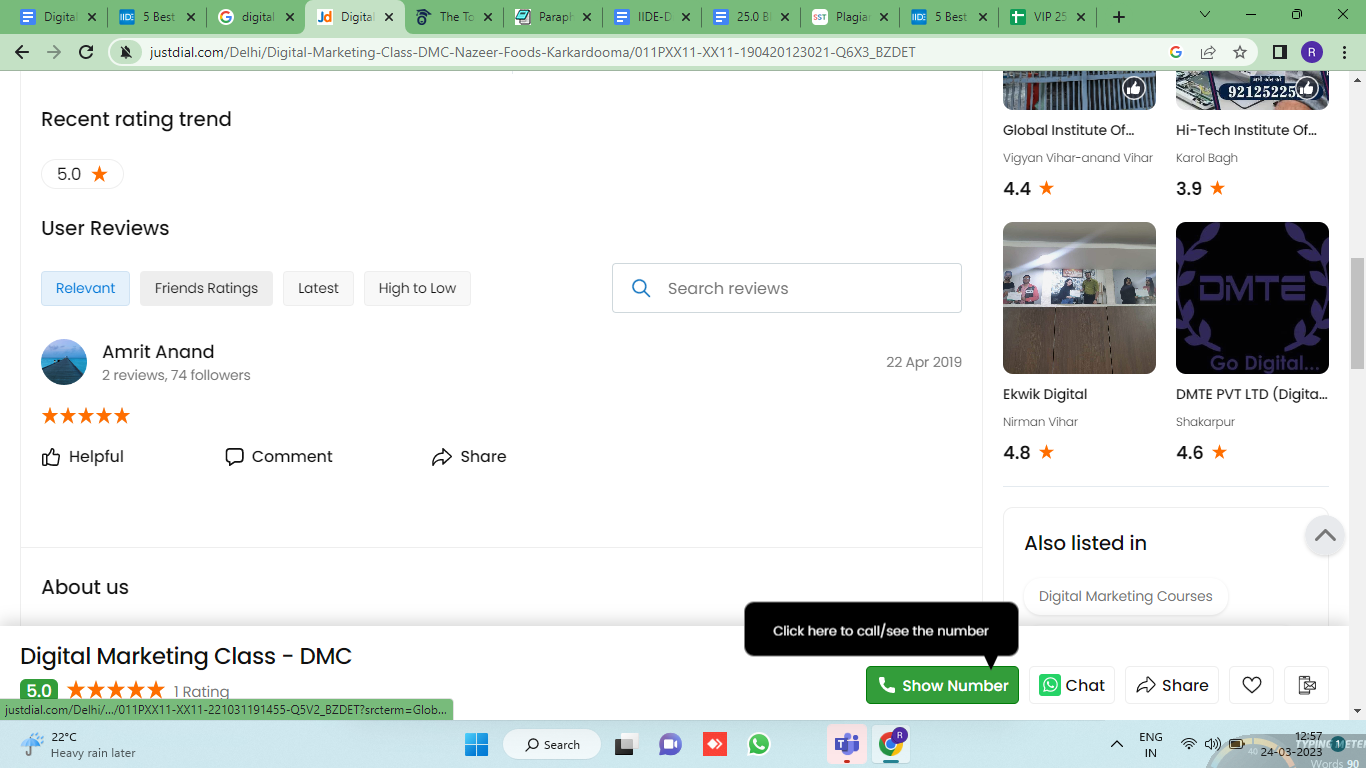Viewport: 1366px width, 768px height.
Task: Click in the Search reviews field
Action: pos(787,288)
